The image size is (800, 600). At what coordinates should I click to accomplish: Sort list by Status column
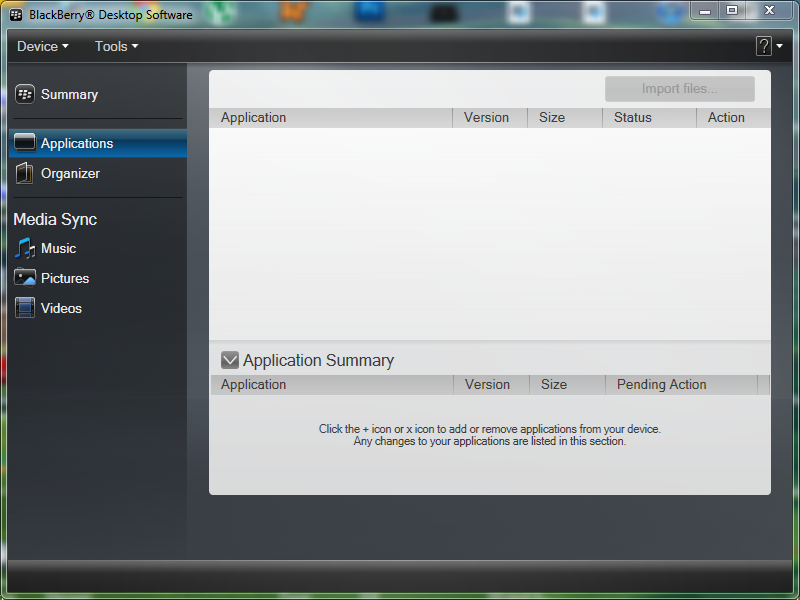[x=649, y=118]
